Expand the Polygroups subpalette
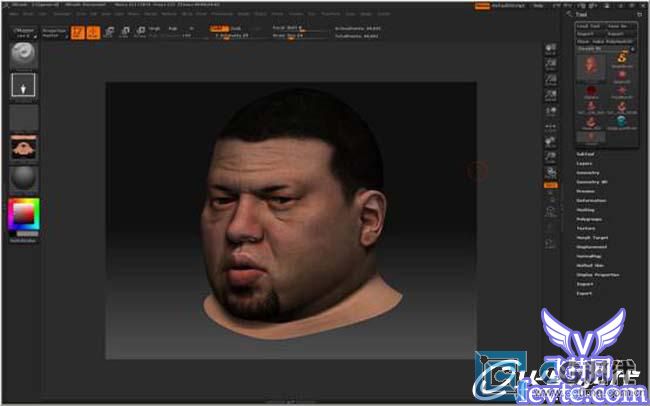Image resolution: width=650 pixels, height=406 pixels. click(x=589, y=219)
